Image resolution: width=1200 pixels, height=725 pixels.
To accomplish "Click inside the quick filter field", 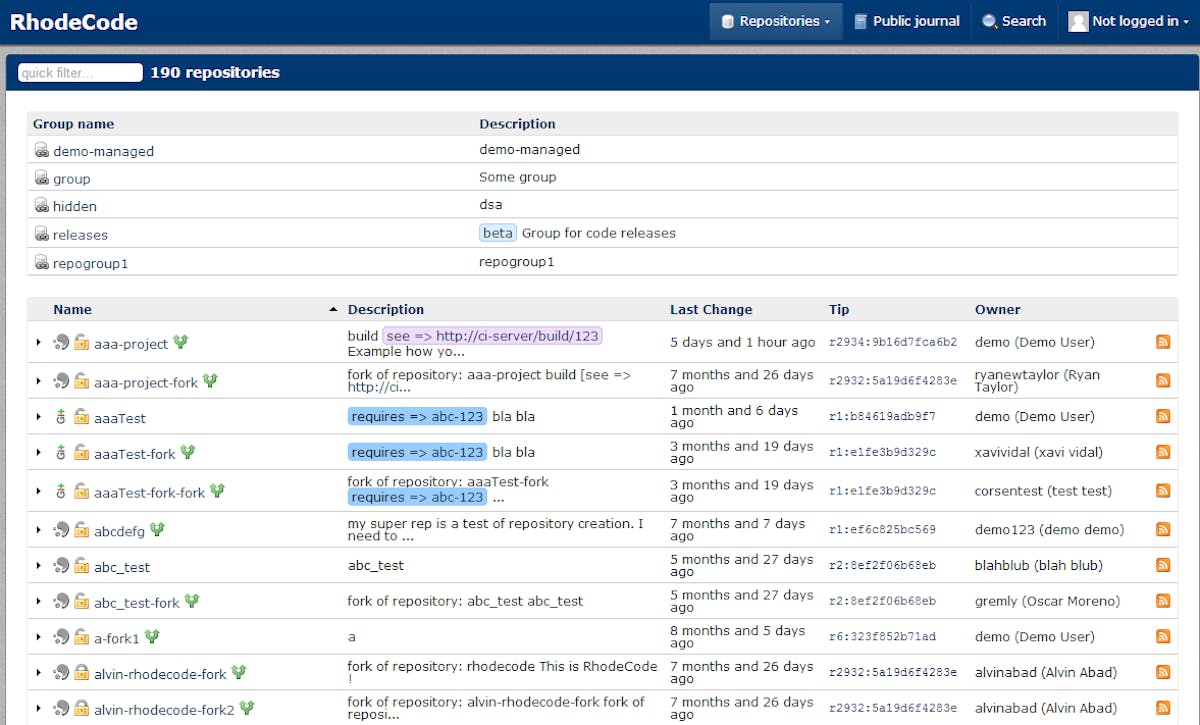I will [78, 71].
